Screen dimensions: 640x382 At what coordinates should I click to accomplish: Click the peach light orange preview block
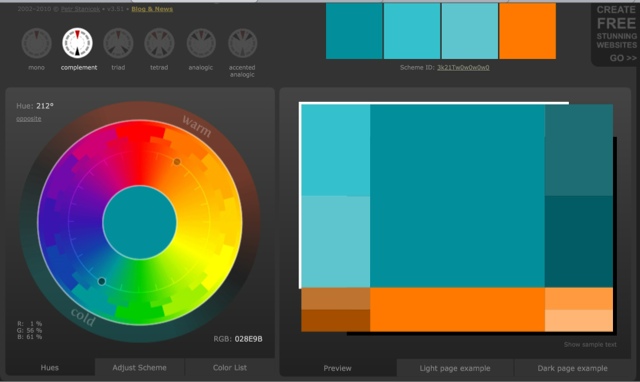pyautogui.click(x=579, y=320)
